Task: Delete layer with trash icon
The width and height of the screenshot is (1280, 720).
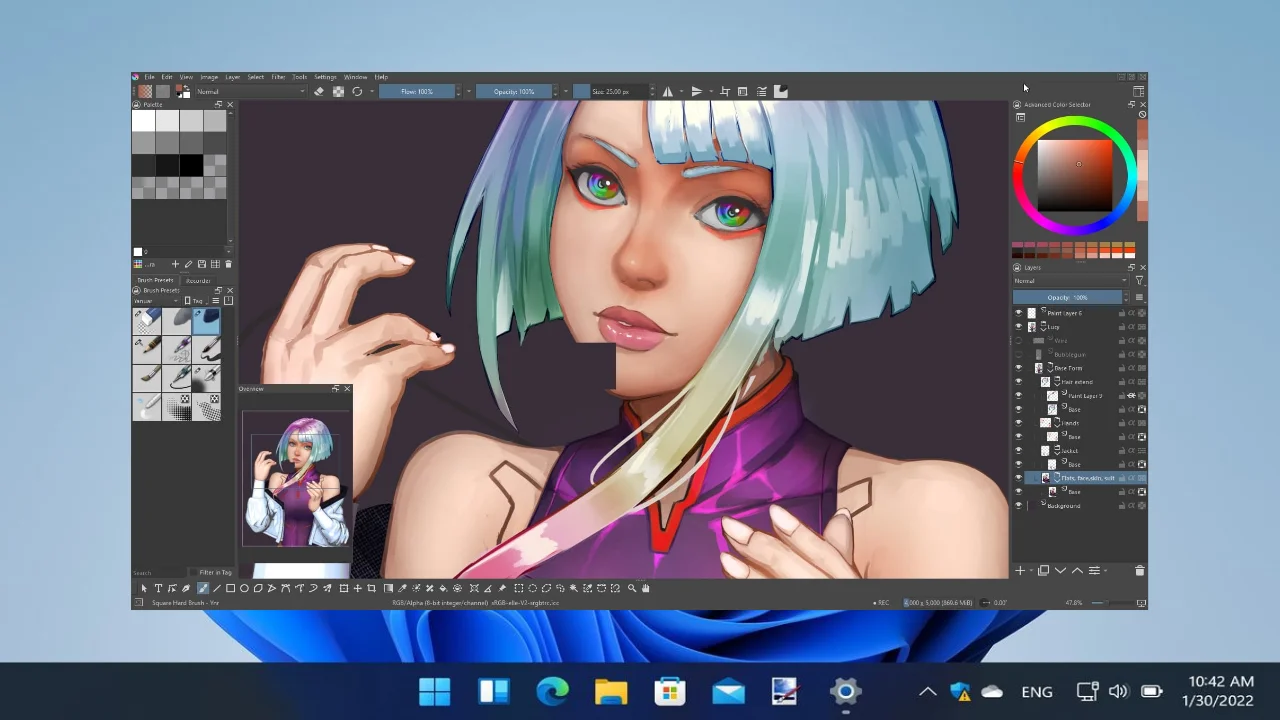Action: pyautogui.click(x=1139, y=570)
